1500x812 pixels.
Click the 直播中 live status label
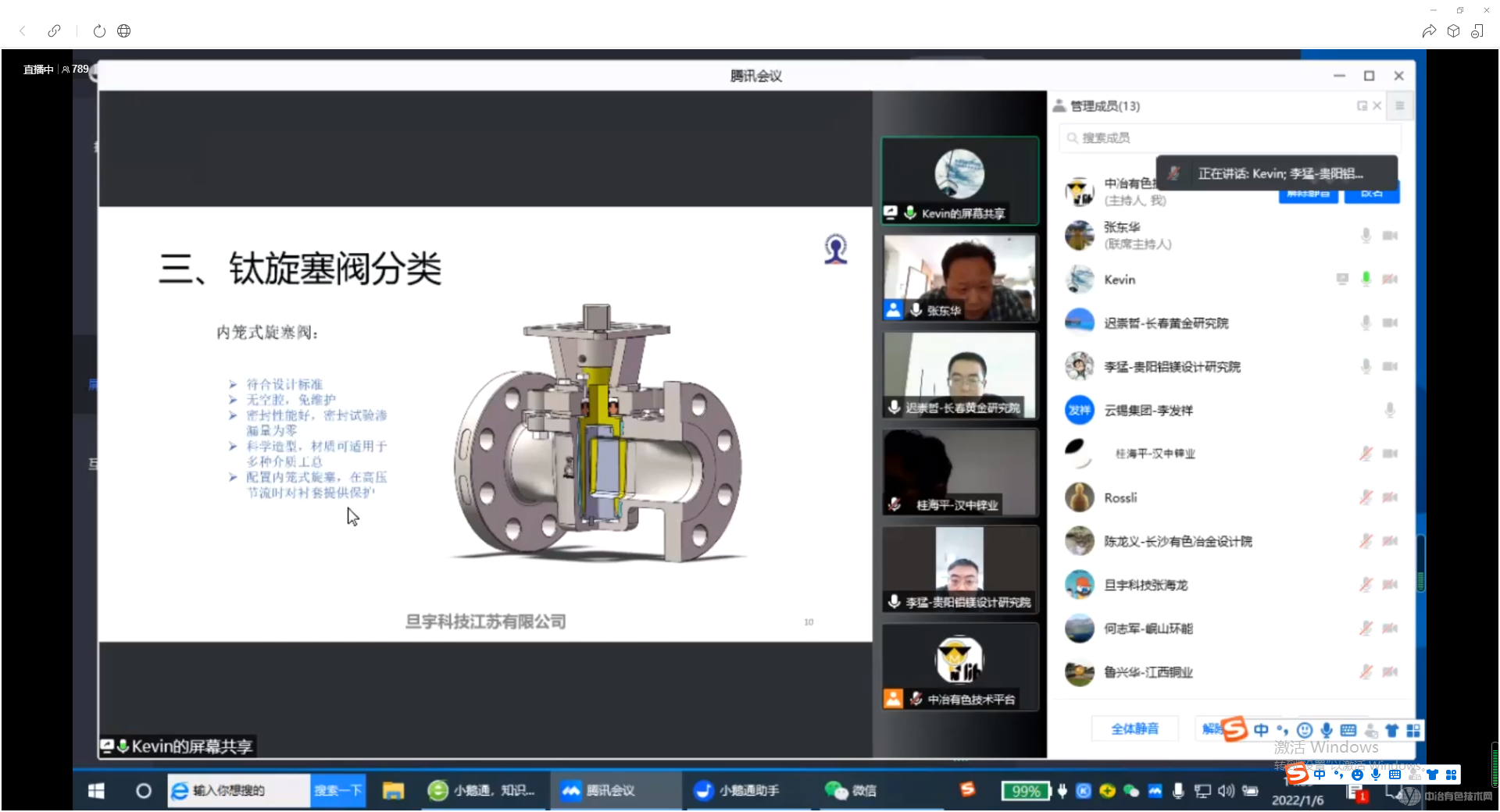click(38, 69)
